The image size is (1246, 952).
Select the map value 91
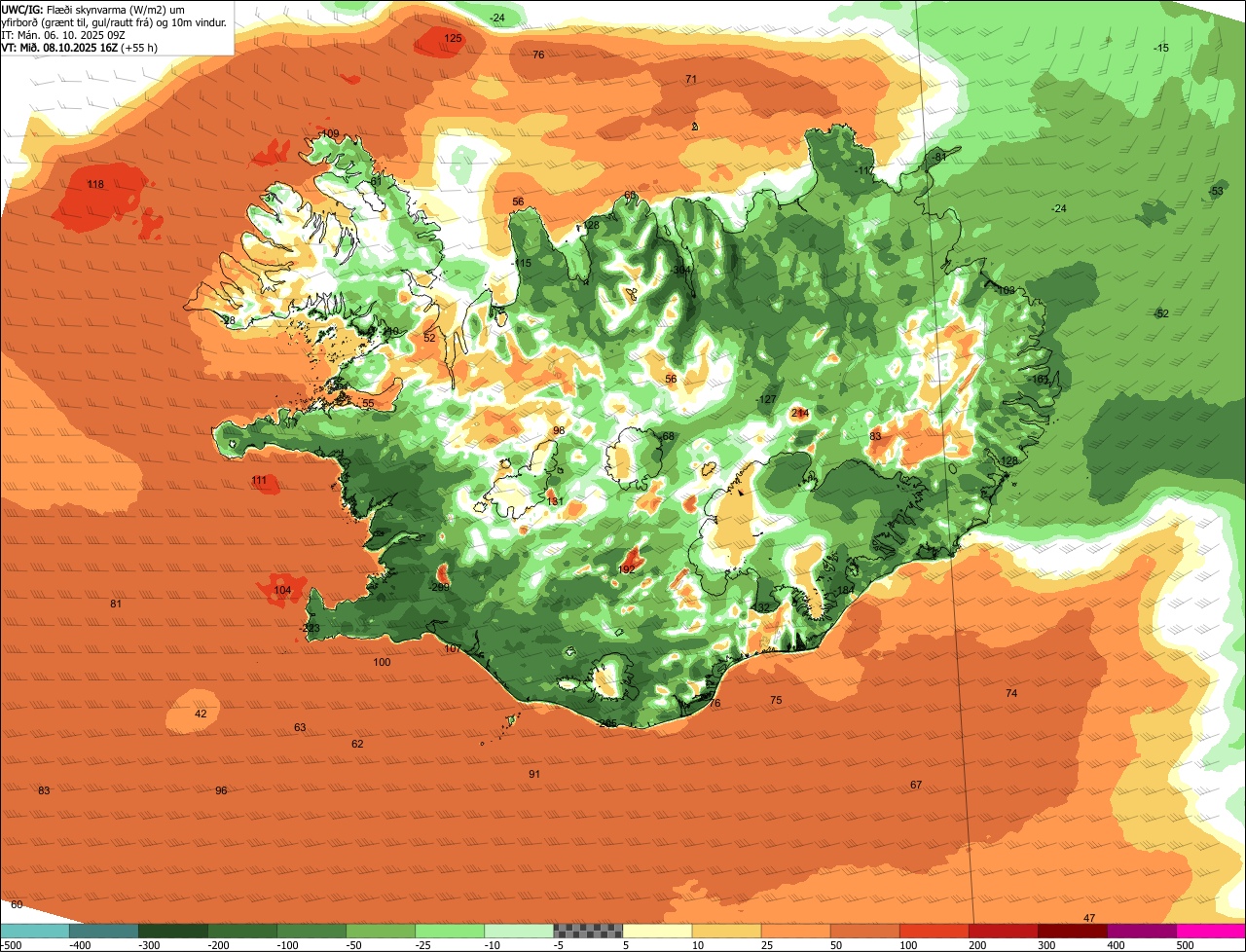pos(534,774)
